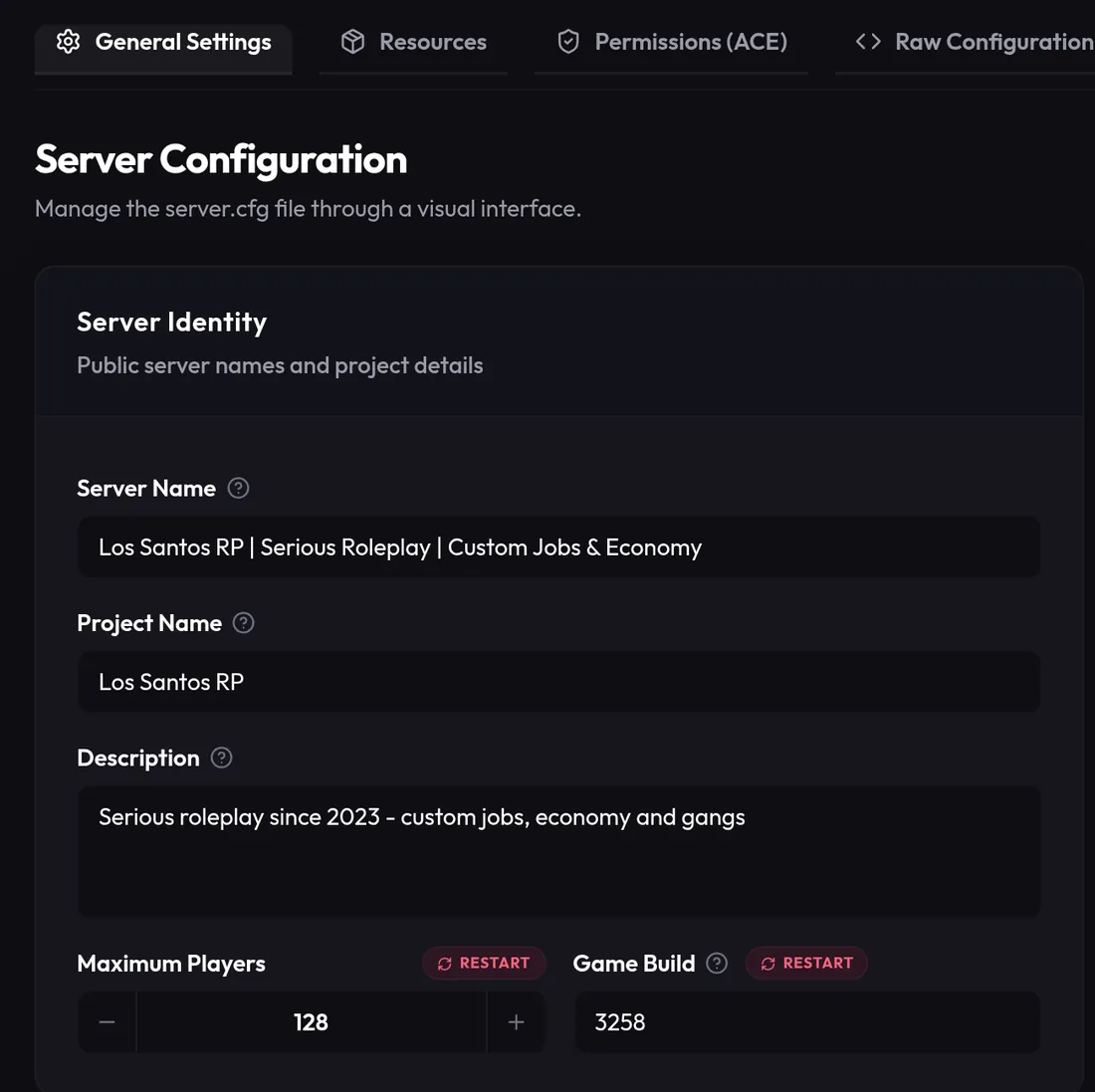Image resolution: width=1095 pixels, height=1092 pixels.
Task: Click the RESTART badge beside Game Build
Action: 807,964
